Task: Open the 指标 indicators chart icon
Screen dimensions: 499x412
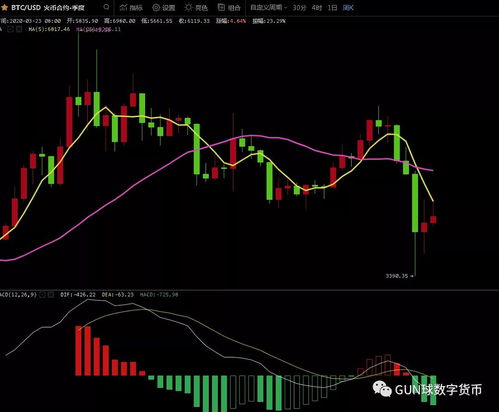Action: click(x=124, y=7)
